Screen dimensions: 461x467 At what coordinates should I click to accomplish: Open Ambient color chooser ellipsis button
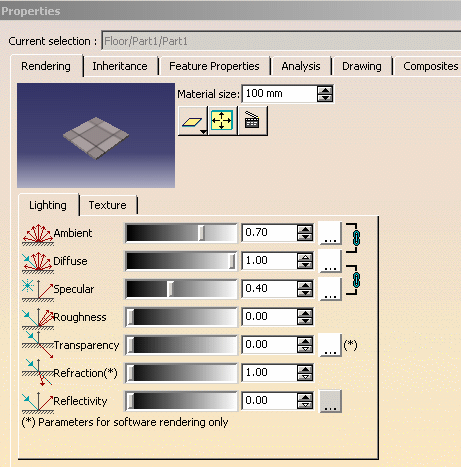pos(330,233)
